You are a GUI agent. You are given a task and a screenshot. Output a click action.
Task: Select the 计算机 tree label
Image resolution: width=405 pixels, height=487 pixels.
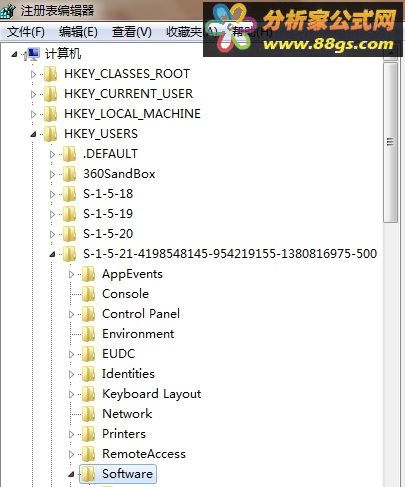pyautogui.click(x=63, y=54)
